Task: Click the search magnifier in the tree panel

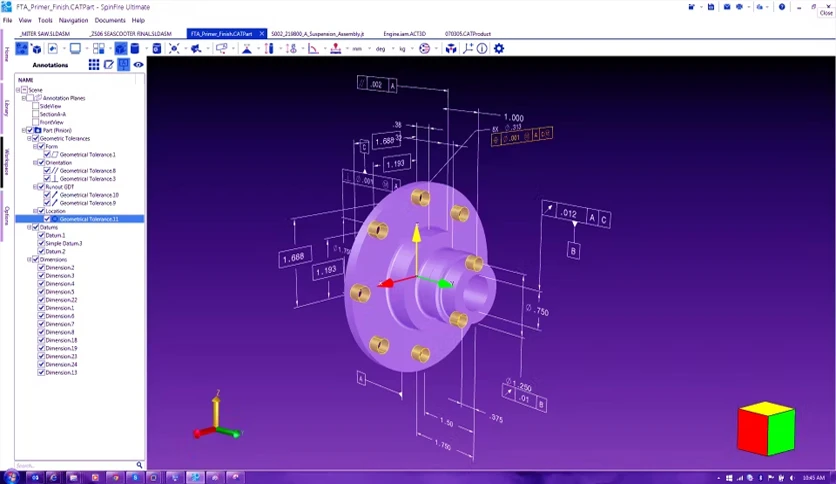Action: tap(139, 465)
